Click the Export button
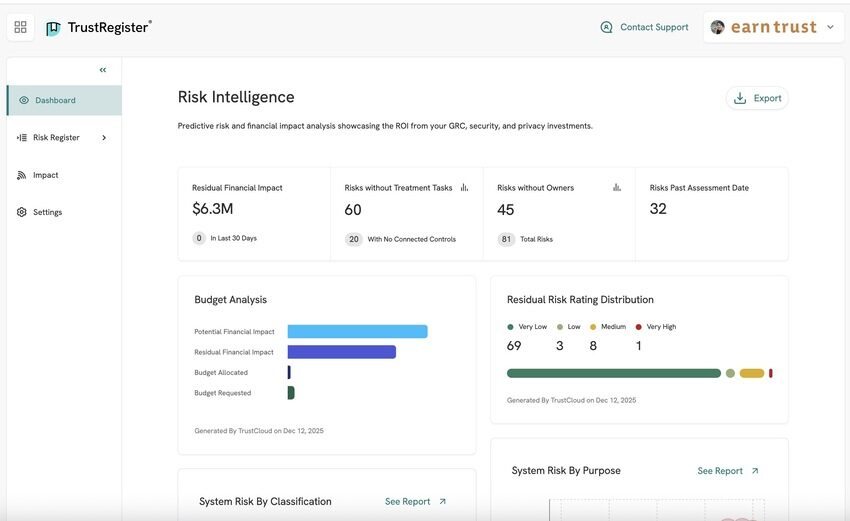Viewport: 850px width, 521px height. click(x=757, y=98)
